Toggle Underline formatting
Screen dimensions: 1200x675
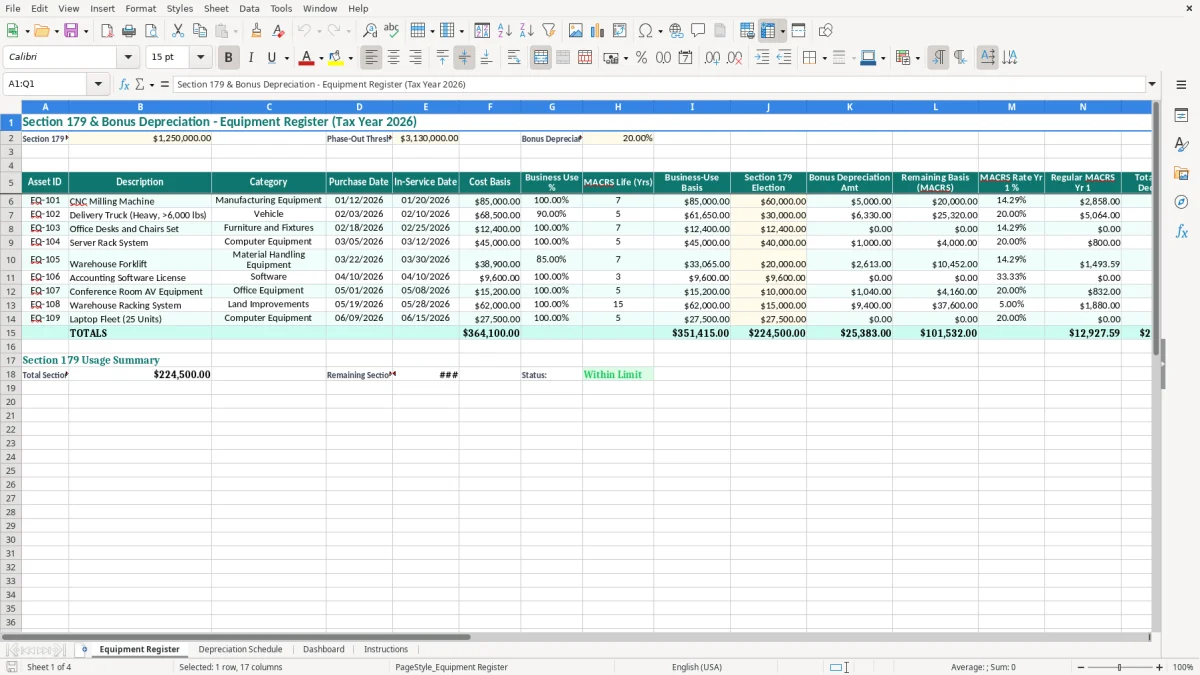pos(271,58)
